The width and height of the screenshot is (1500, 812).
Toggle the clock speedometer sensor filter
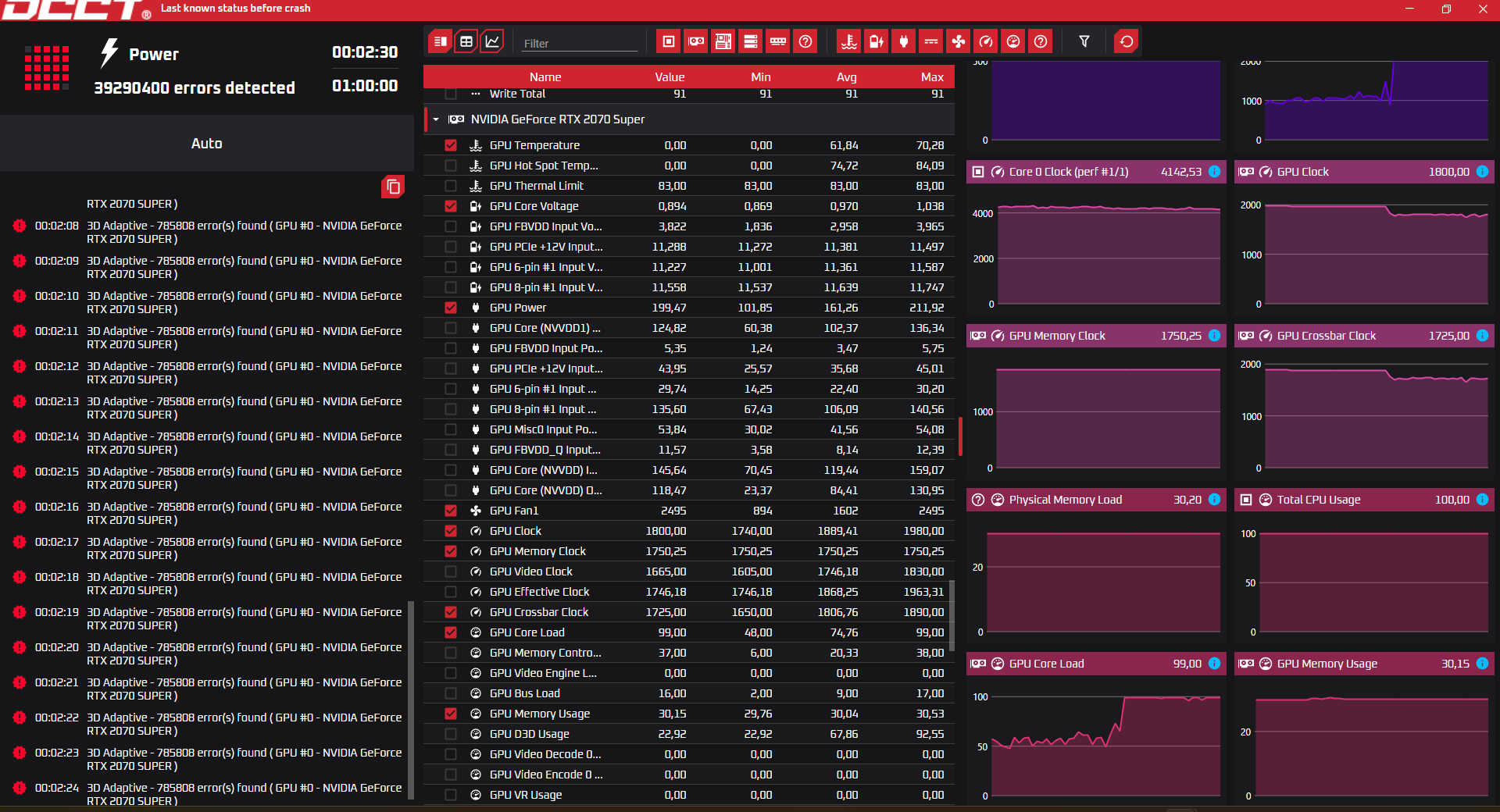coord(986,41)
